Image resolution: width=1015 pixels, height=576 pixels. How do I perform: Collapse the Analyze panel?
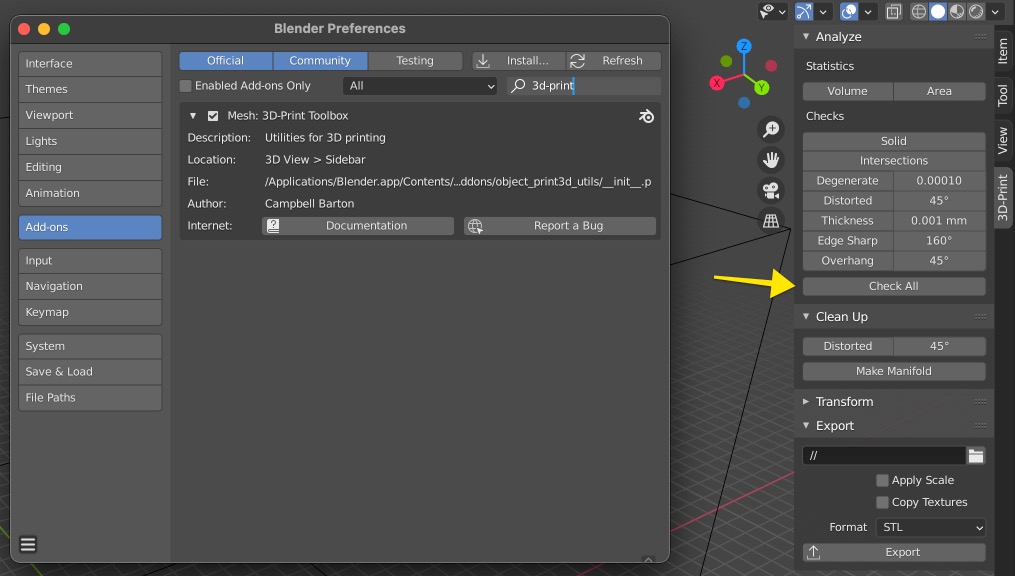click(x=806, y=36)
